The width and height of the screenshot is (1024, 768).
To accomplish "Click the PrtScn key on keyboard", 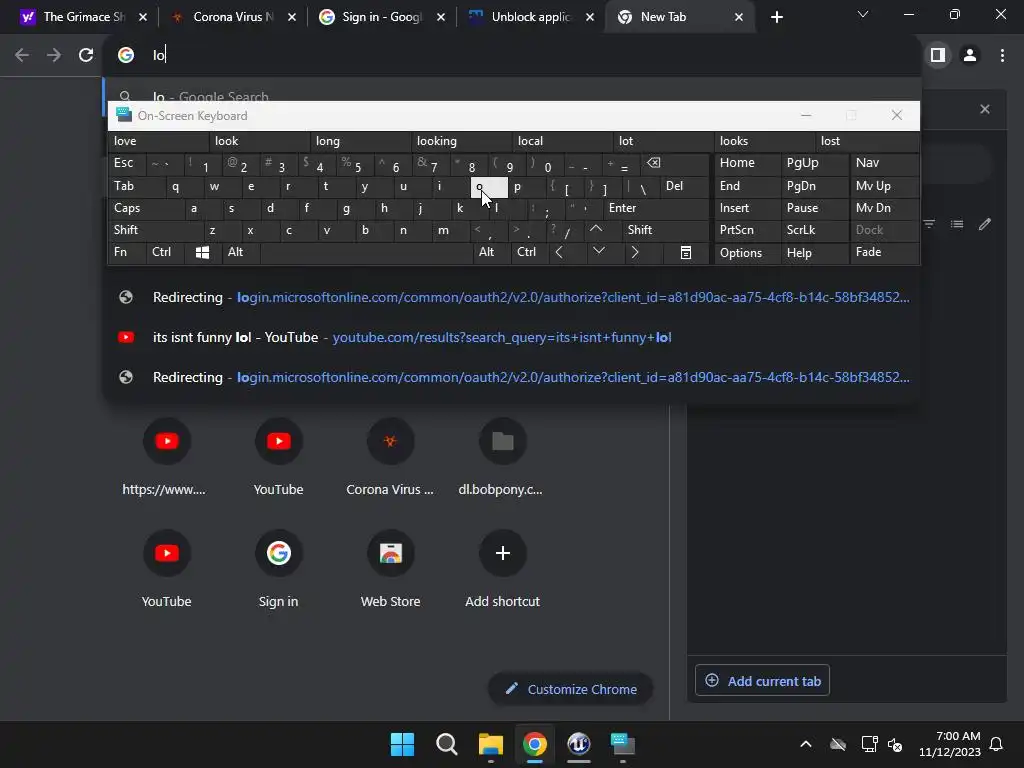I will point(747,230).
